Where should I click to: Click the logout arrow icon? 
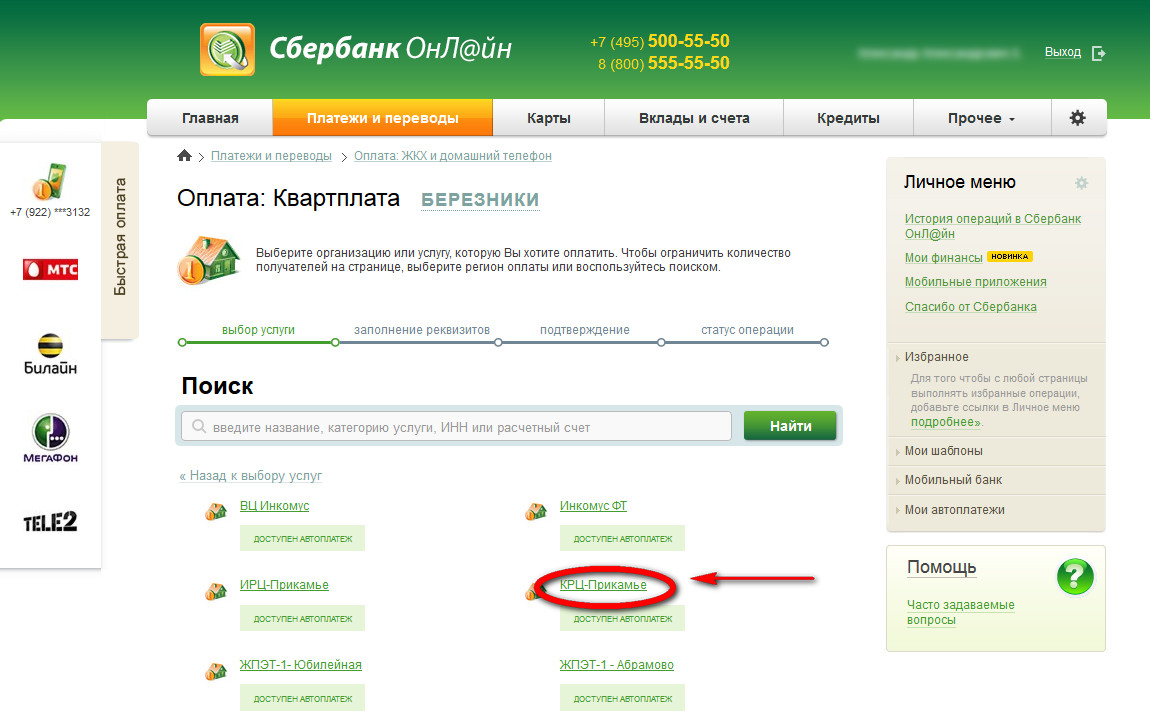(x=1099, y=53)
